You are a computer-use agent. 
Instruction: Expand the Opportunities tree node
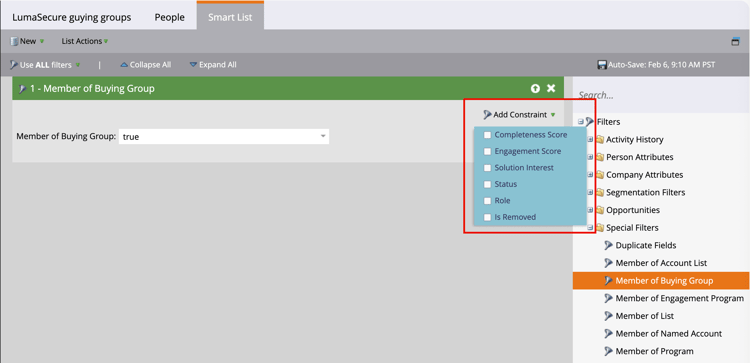591,210
